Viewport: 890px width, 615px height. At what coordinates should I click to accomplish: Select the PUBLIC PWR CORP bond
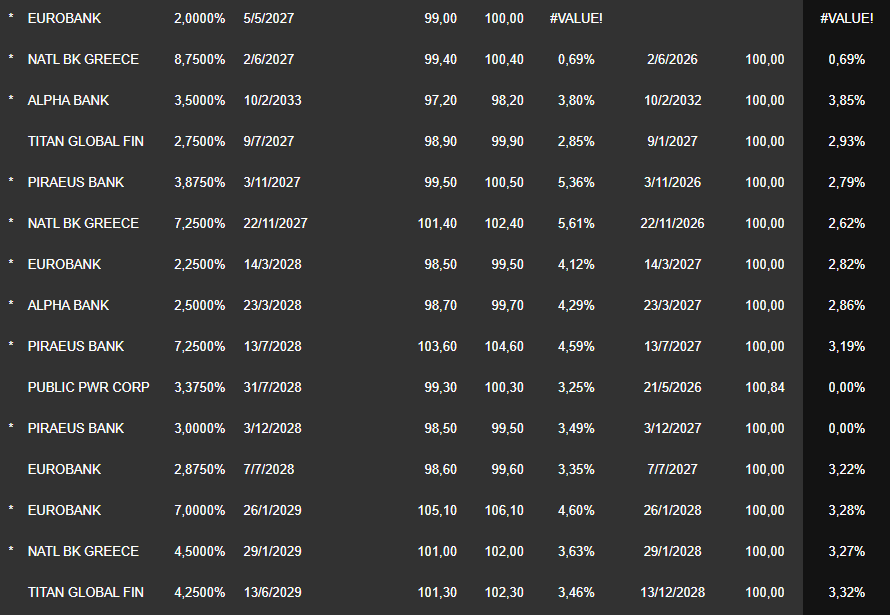[x=89, y=387]
